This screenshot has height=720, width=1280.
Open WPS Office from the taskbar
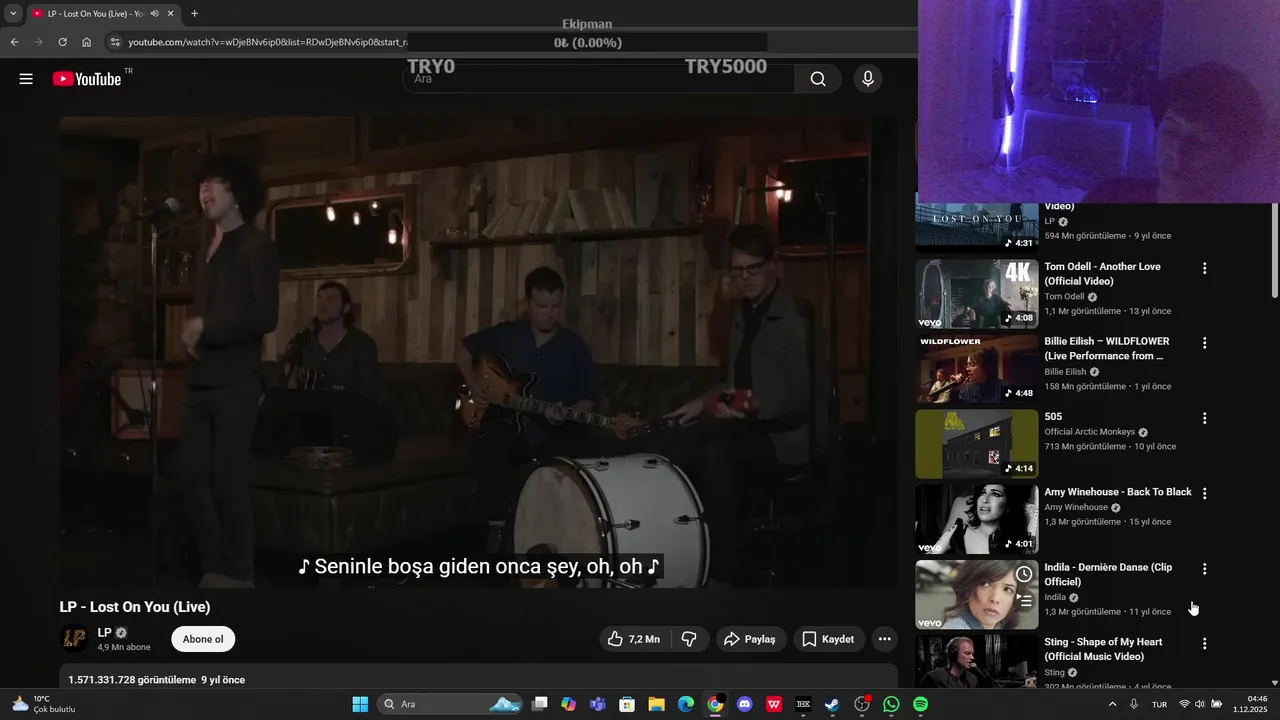tap(774, 704)
